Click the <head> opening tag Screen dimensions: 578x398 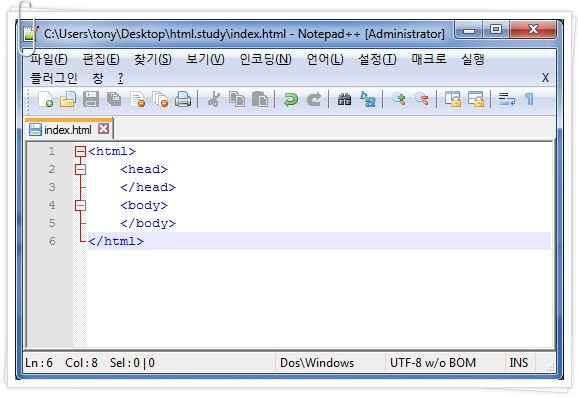pyautogui.click(x=144, y=170)
